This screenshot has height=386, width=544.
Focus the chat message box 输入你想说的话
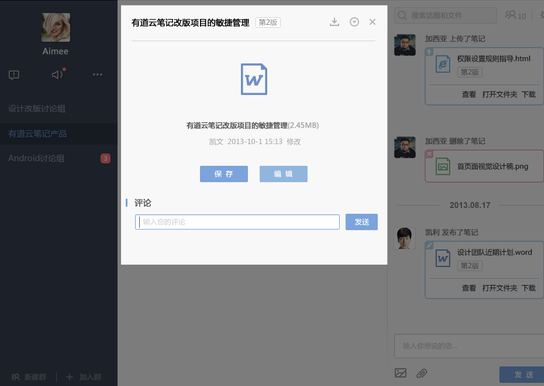click(469, 346)
